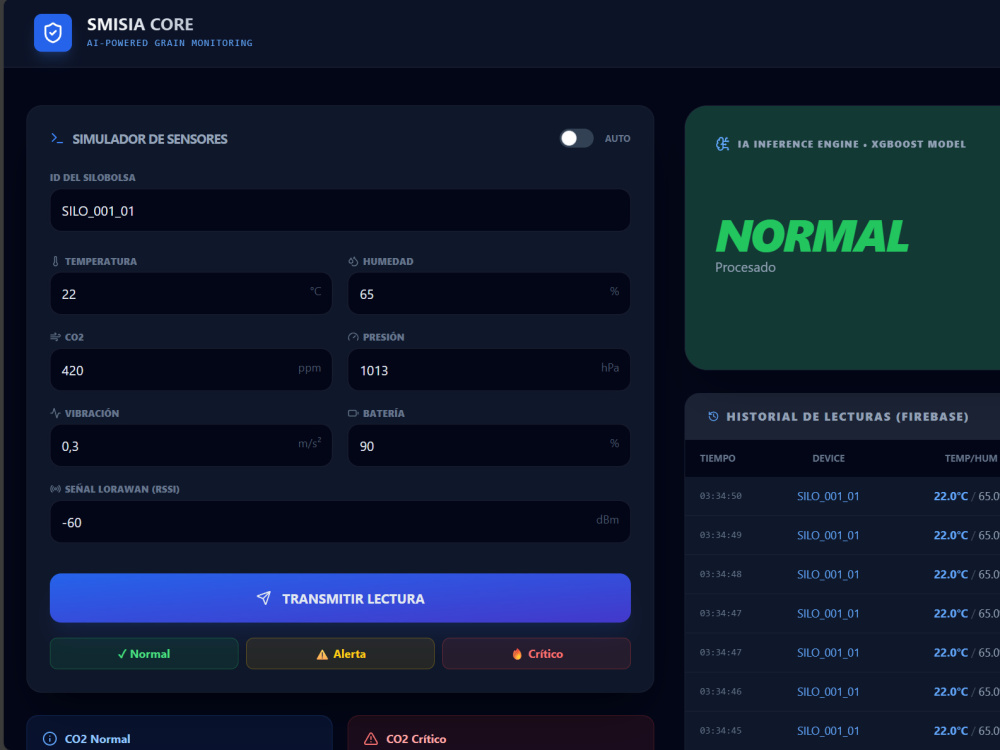Apply the Normal preset button

click(144, 654)
